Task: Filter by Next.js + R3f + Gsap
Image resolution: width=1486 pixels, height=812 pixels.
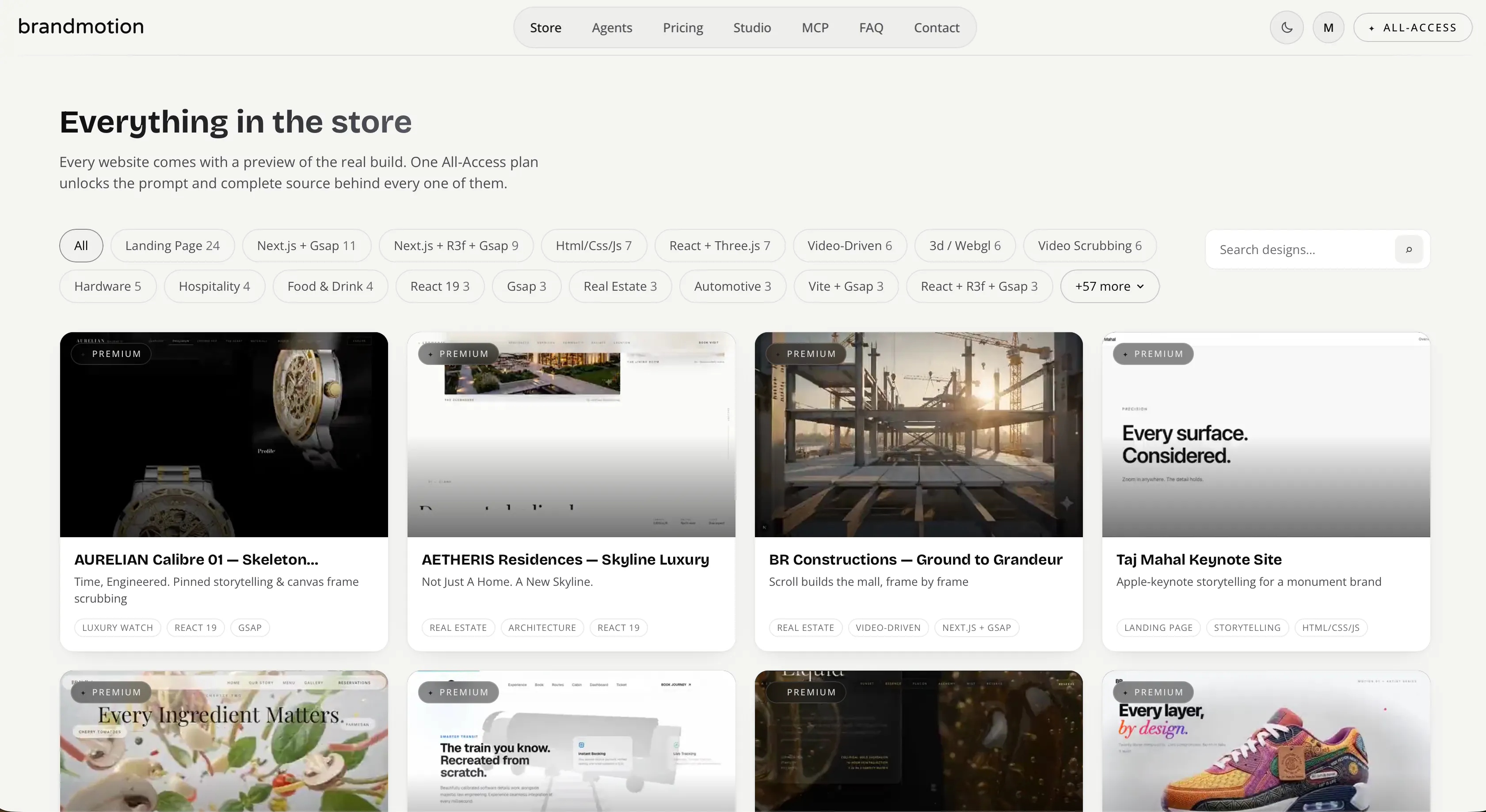Action: [456, 246]
